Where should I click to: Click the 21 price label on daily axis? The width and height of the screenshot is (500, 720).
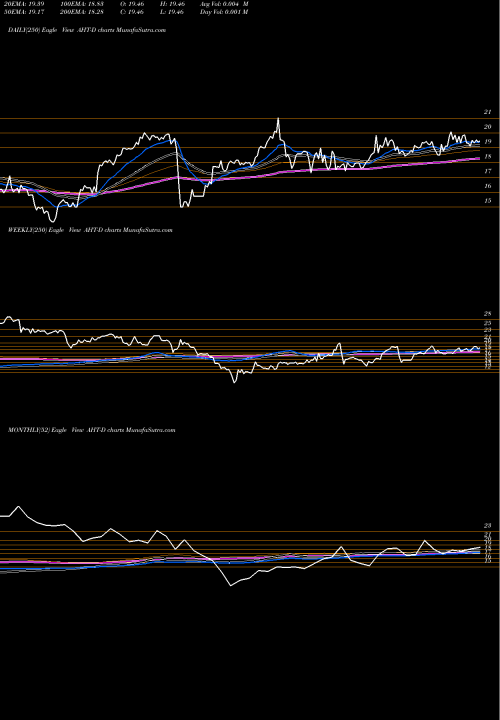[488, 112]
